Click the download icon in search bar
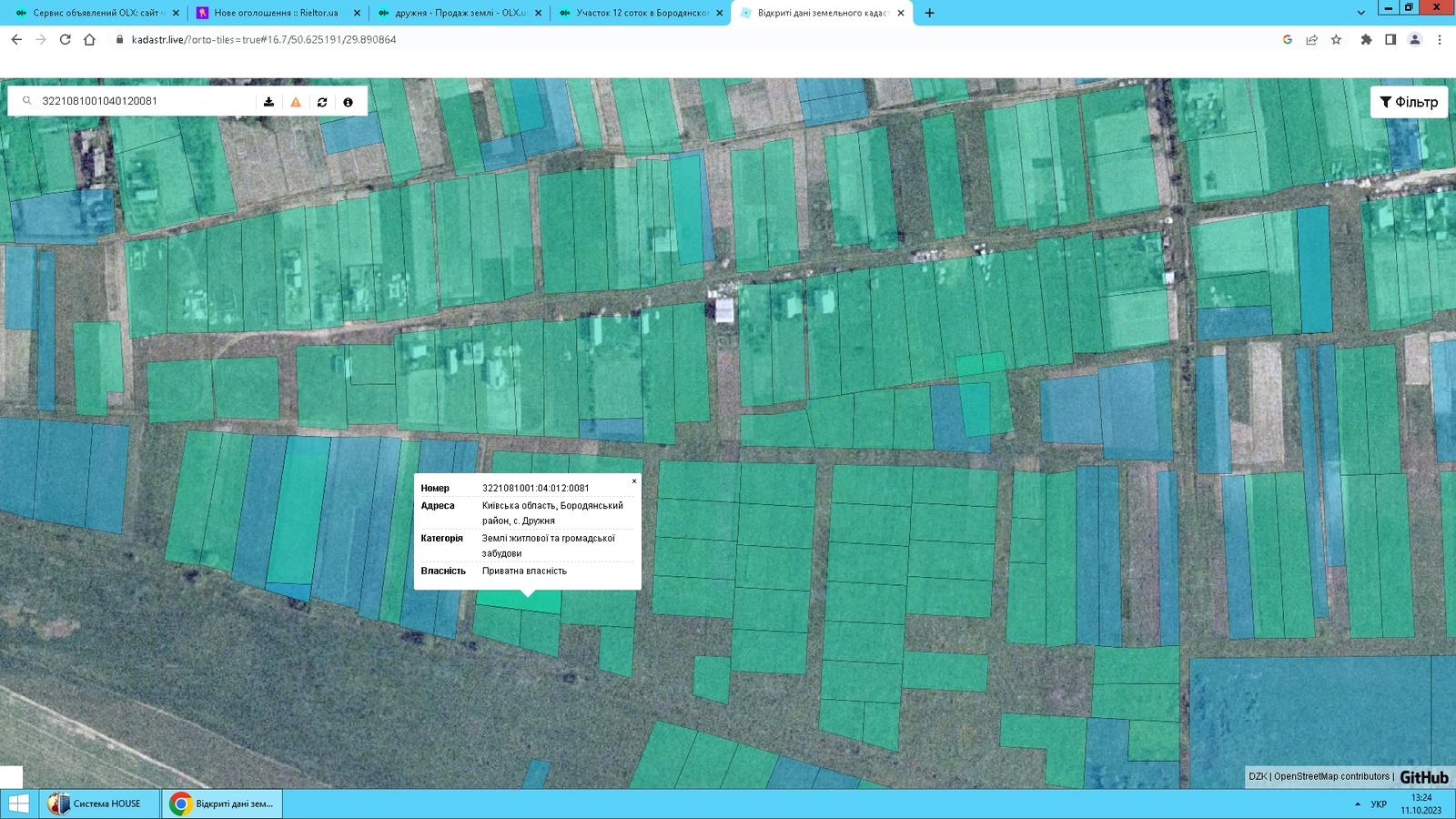1456x819 pixels. point(268,102)
